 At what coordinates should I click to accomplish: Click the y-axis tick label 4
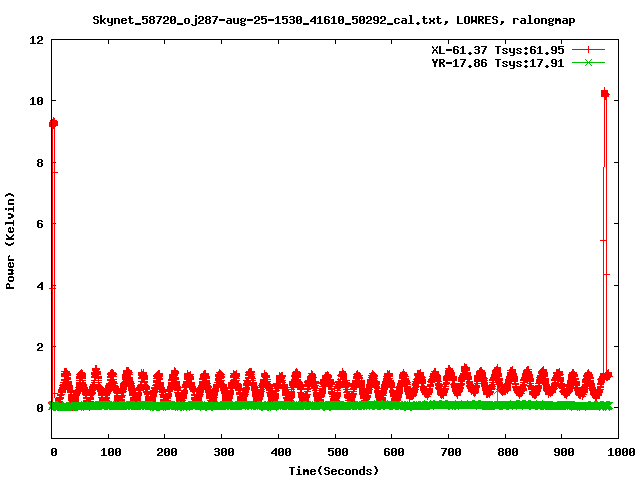pos(40,286)
